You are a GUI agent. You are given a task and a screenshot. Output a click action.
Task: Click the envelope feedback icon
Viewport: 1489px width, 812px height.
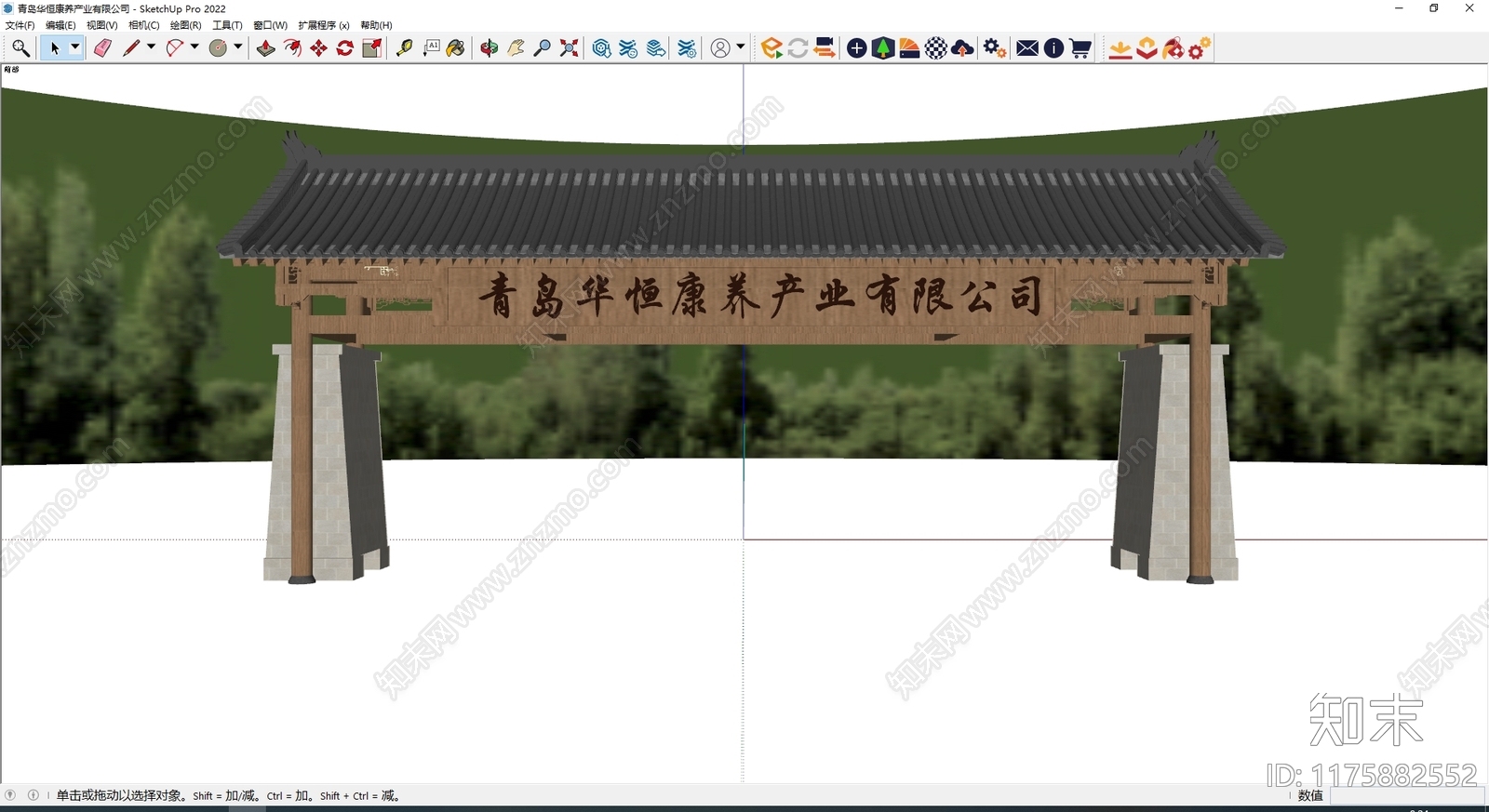[1027, 48]
